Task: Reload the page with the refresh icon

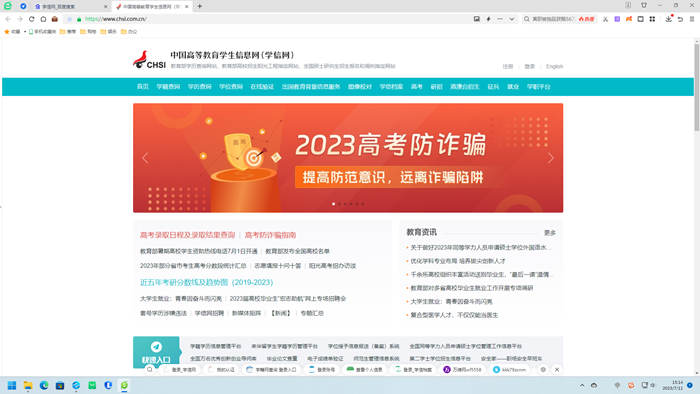Action: [31, 19]
